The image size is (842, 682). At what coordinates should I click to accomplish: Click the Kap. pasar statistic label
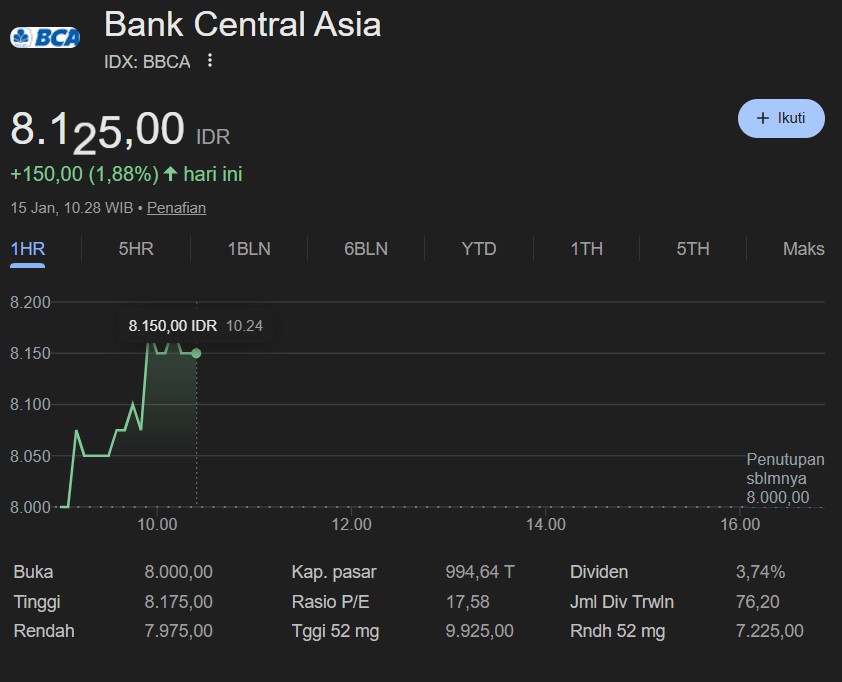(x=334, y=572)
